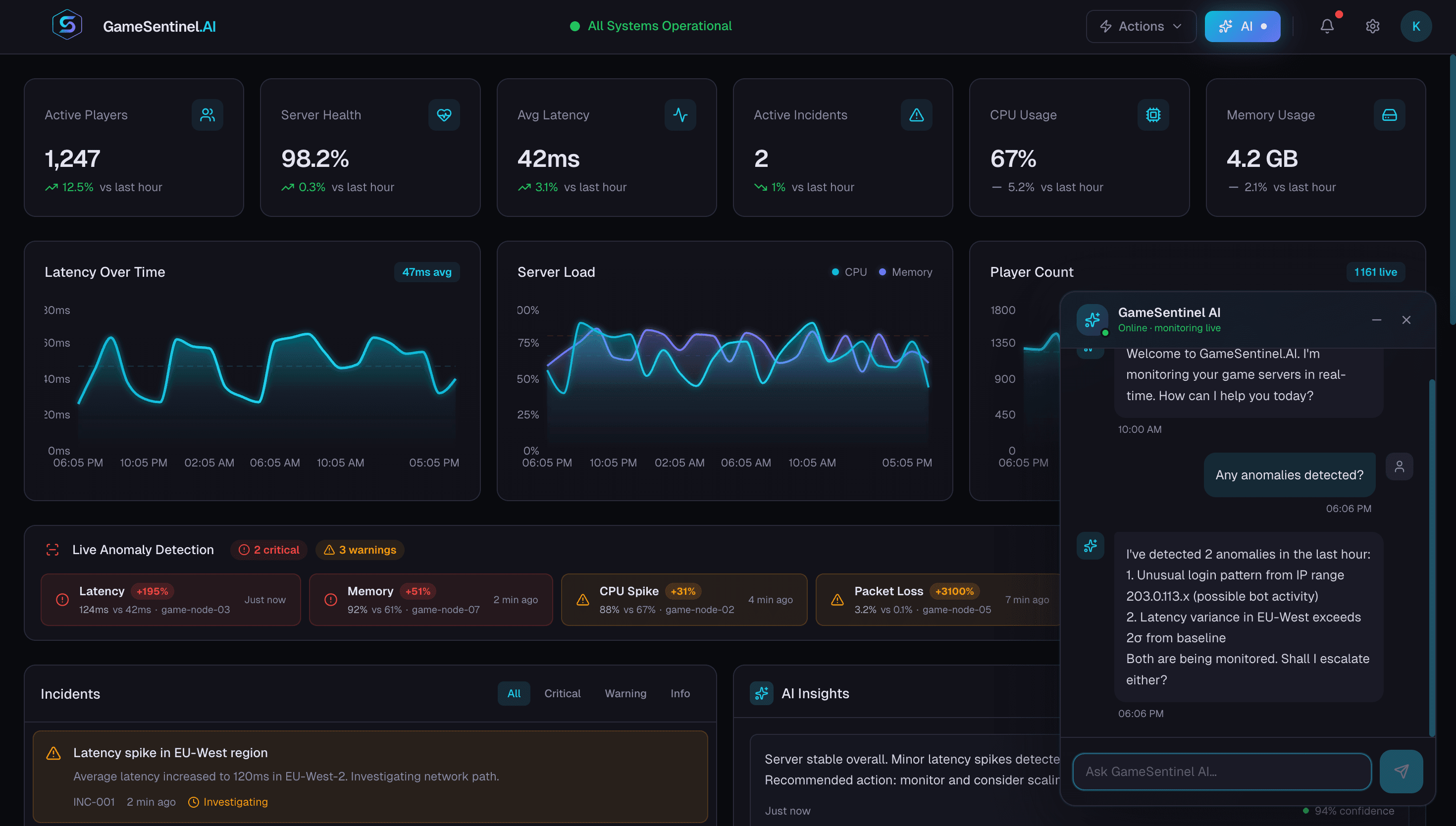Click the CPU Usage chip icon
The width and height of the screenshot is (1456, 826).
pos(1153,114)
